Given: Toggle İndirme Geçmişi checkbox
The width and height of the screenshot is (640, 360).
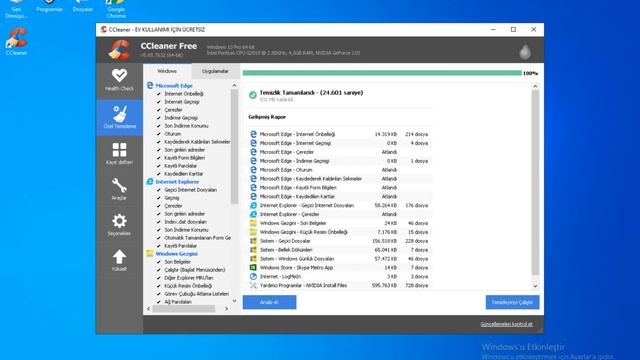Looking at the screenshot, I should pyautogui.click(x=159, y=118).
